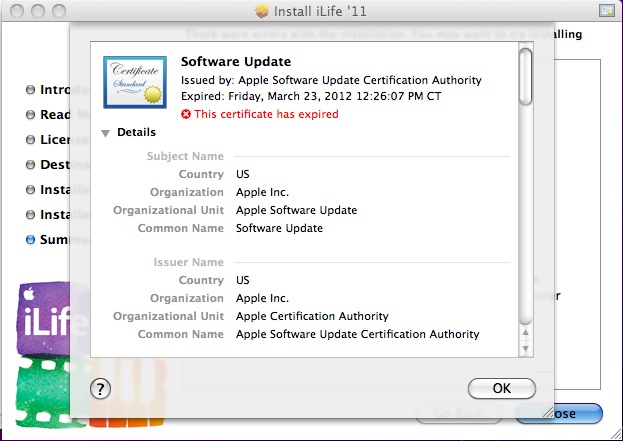Viewport: 623px width, 441px height.
Task: Click Subject Name Country 'US' value
Action: [242, 174]
